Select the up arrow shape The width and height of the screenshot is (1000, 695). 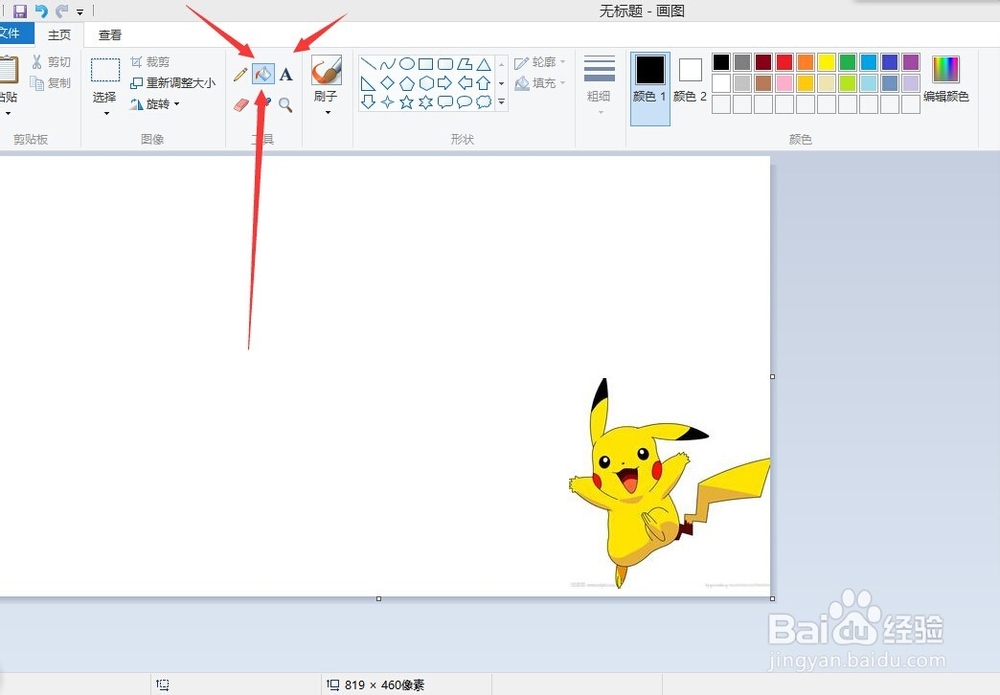[x=483, y=83]
